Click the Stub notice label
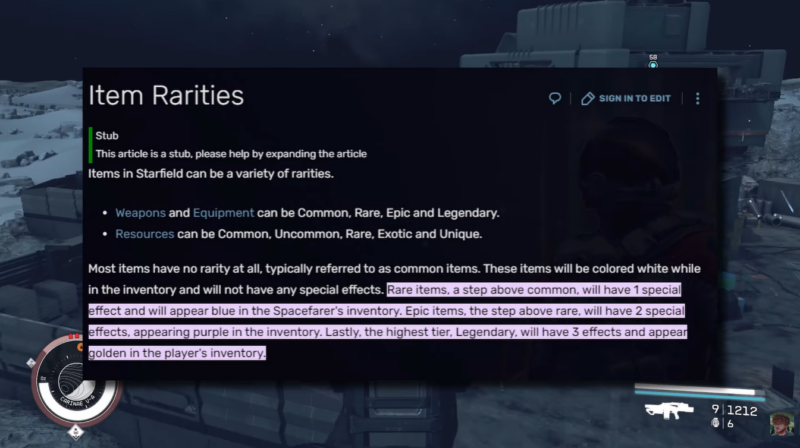Viewport: 800px width, 448px height. pyautogui.click(x=107, y=135)
